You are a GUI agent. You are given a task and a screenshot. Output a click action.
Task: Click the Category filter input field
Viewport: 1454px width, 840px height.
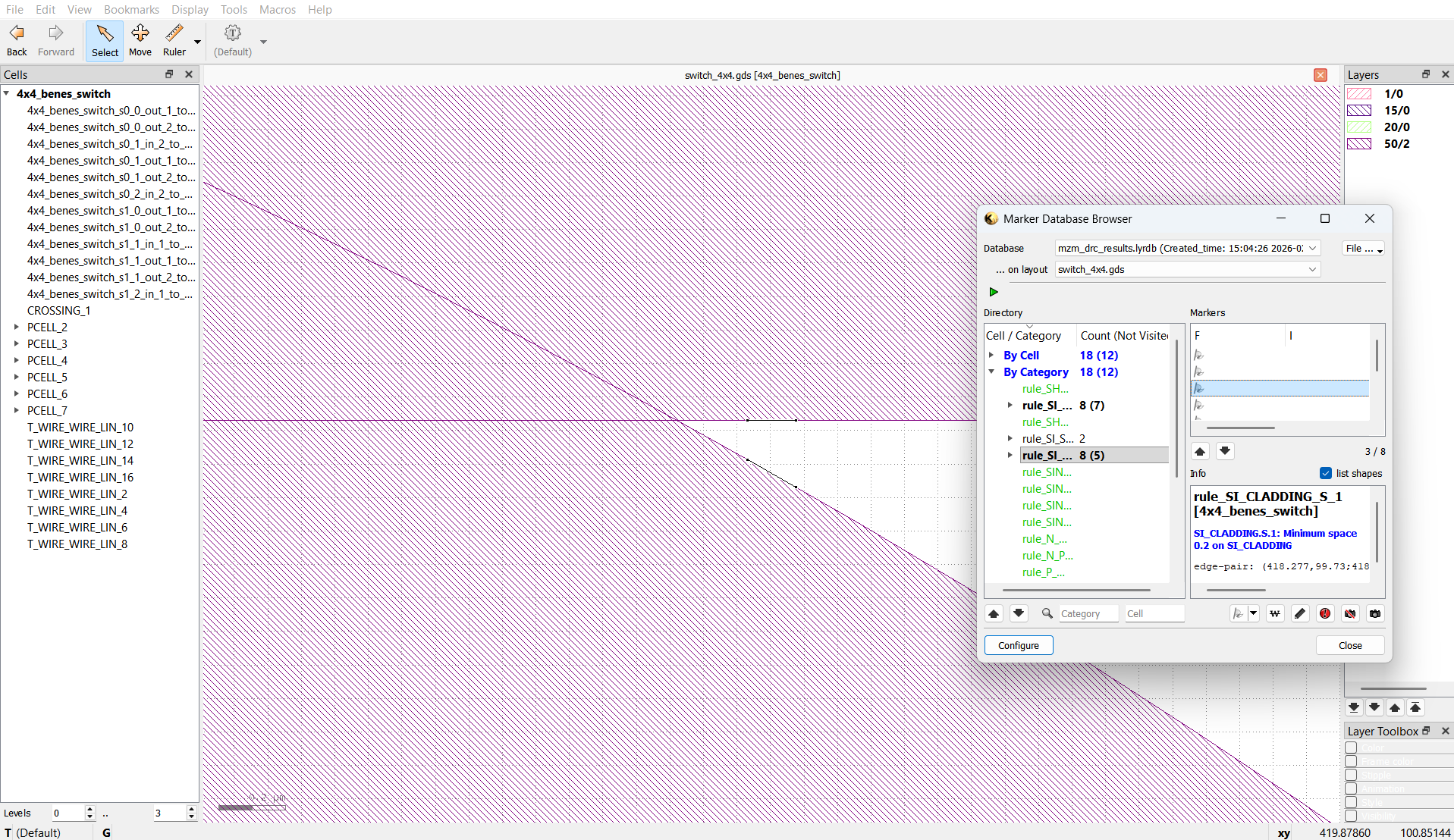click(x=1088, y=613)
